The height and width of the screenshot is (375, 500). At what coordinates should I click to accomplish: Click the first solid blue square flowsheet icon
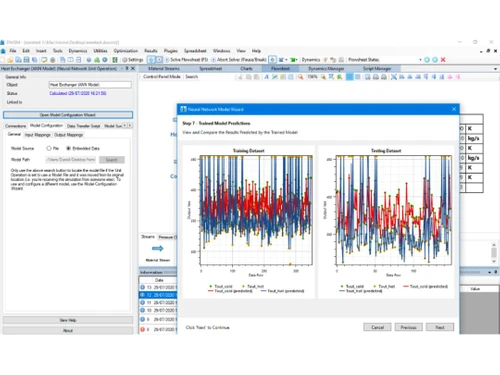[x=349, y=77]
